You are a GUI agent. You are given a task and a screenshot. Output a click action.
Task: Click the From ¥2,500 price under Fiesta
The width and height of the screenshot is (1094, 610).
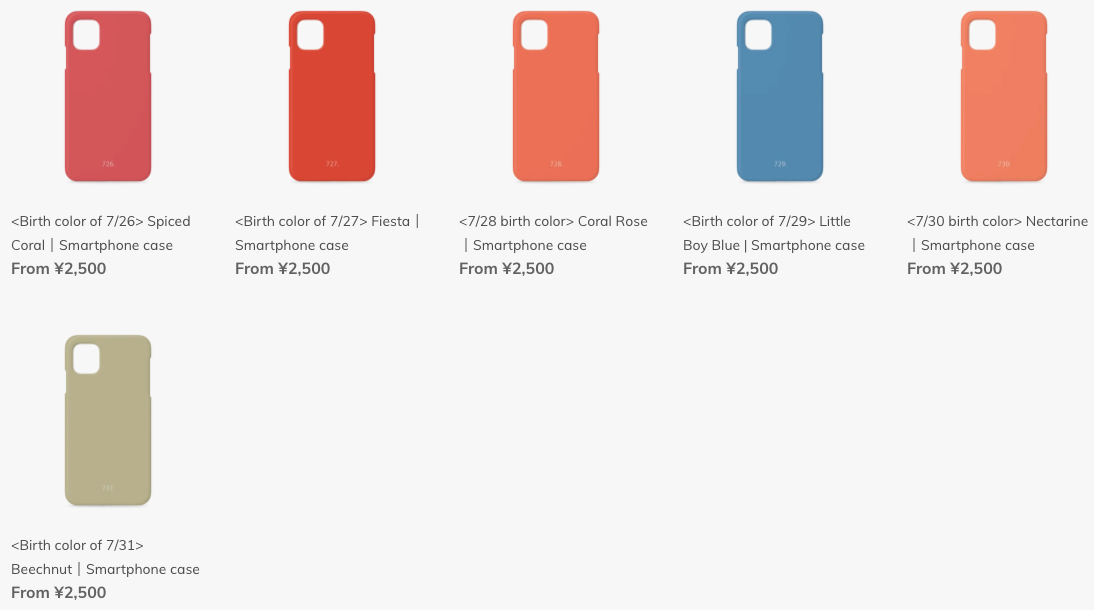[282, 268]
